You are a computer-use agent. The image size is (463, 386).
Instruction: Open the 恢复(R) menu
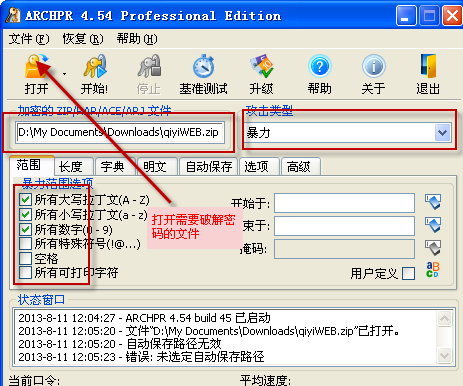click(x=83, y=39)
